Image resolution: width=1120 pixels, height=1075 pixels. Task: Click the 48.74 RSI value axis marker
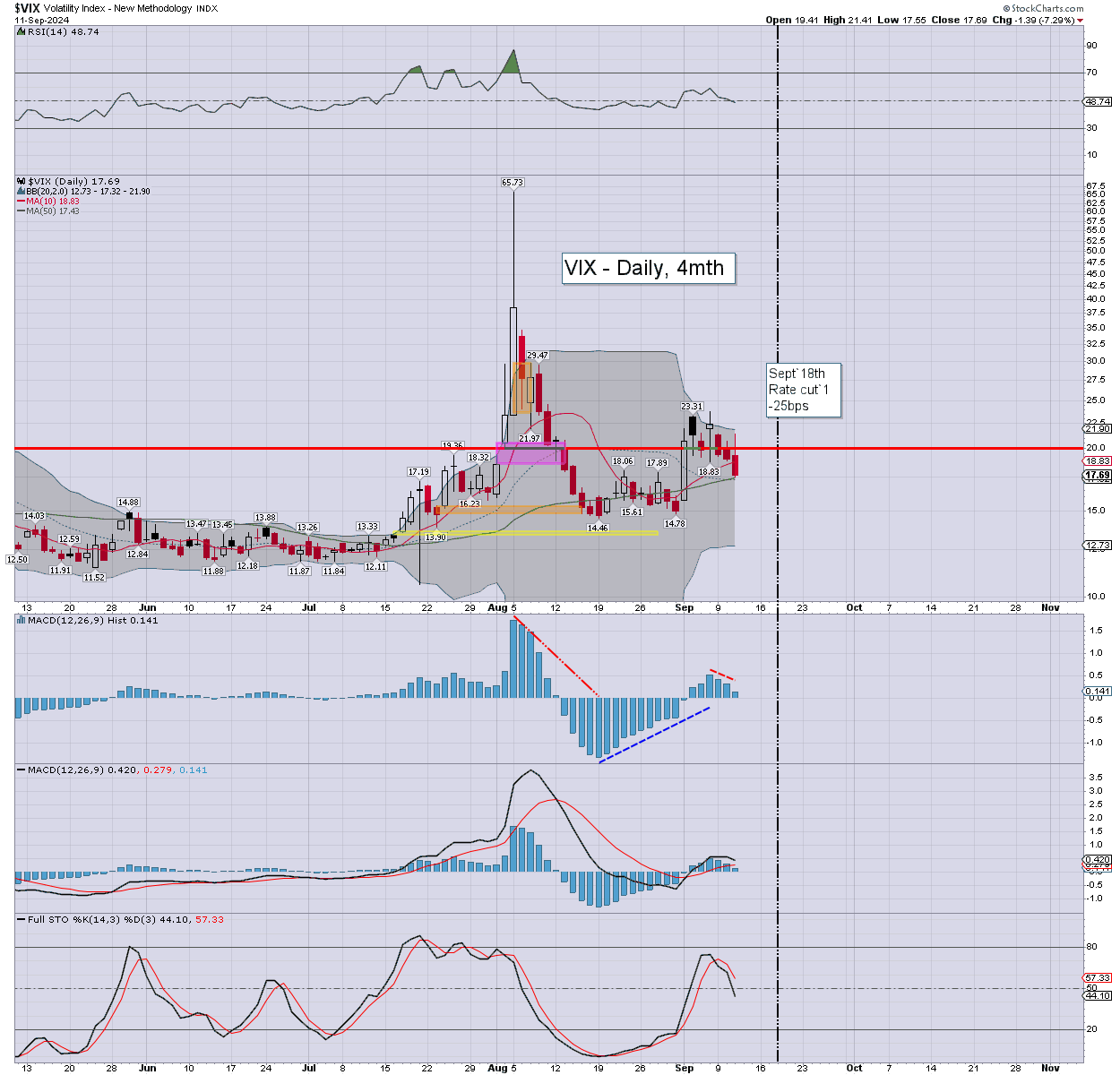[x=1098, y=101]
